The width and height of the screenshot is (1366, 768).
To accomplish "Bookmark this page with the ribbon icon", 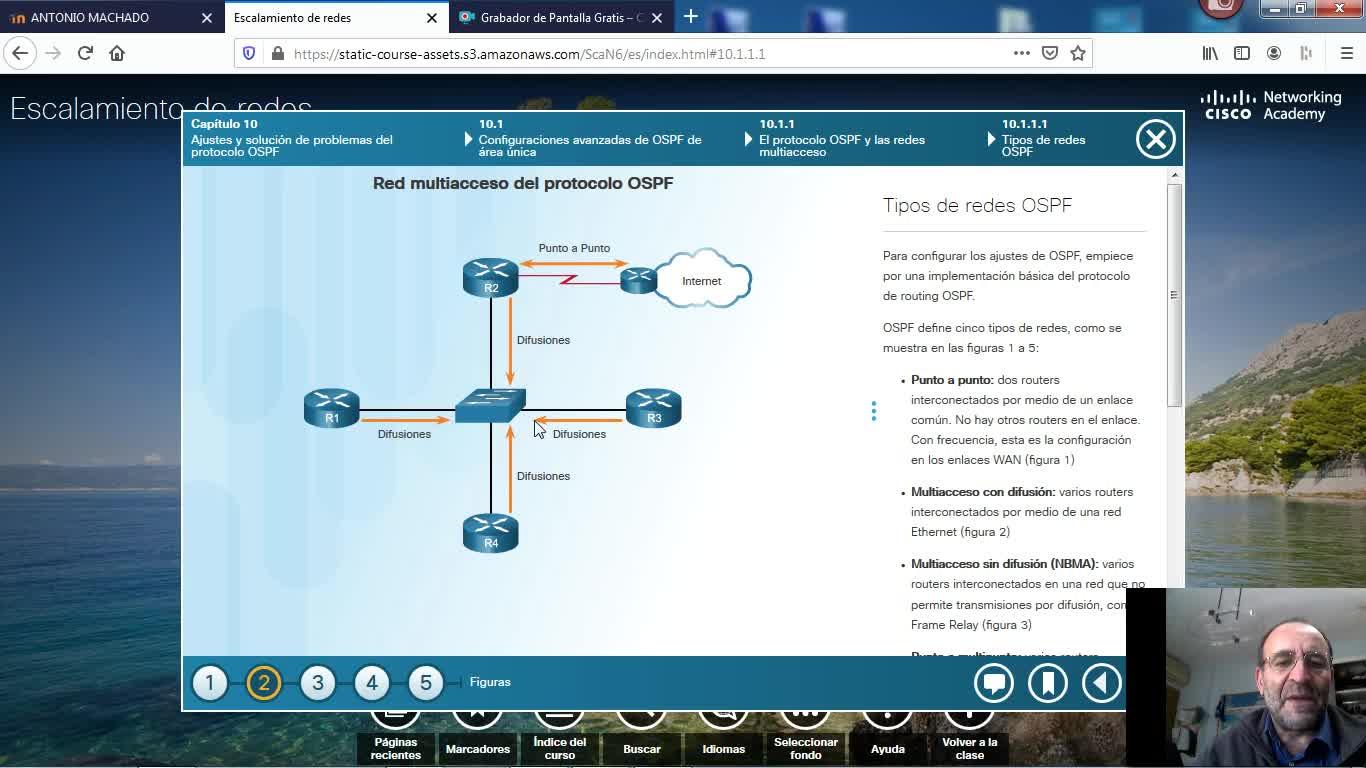I will pyautogui.click(x=1048, y=683).
